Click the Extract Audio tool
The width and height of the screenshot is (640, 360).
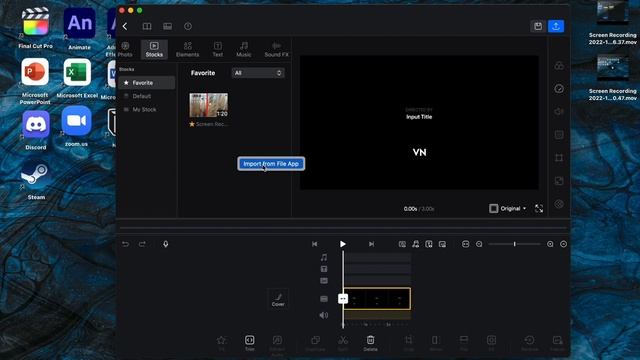(277, 345)
